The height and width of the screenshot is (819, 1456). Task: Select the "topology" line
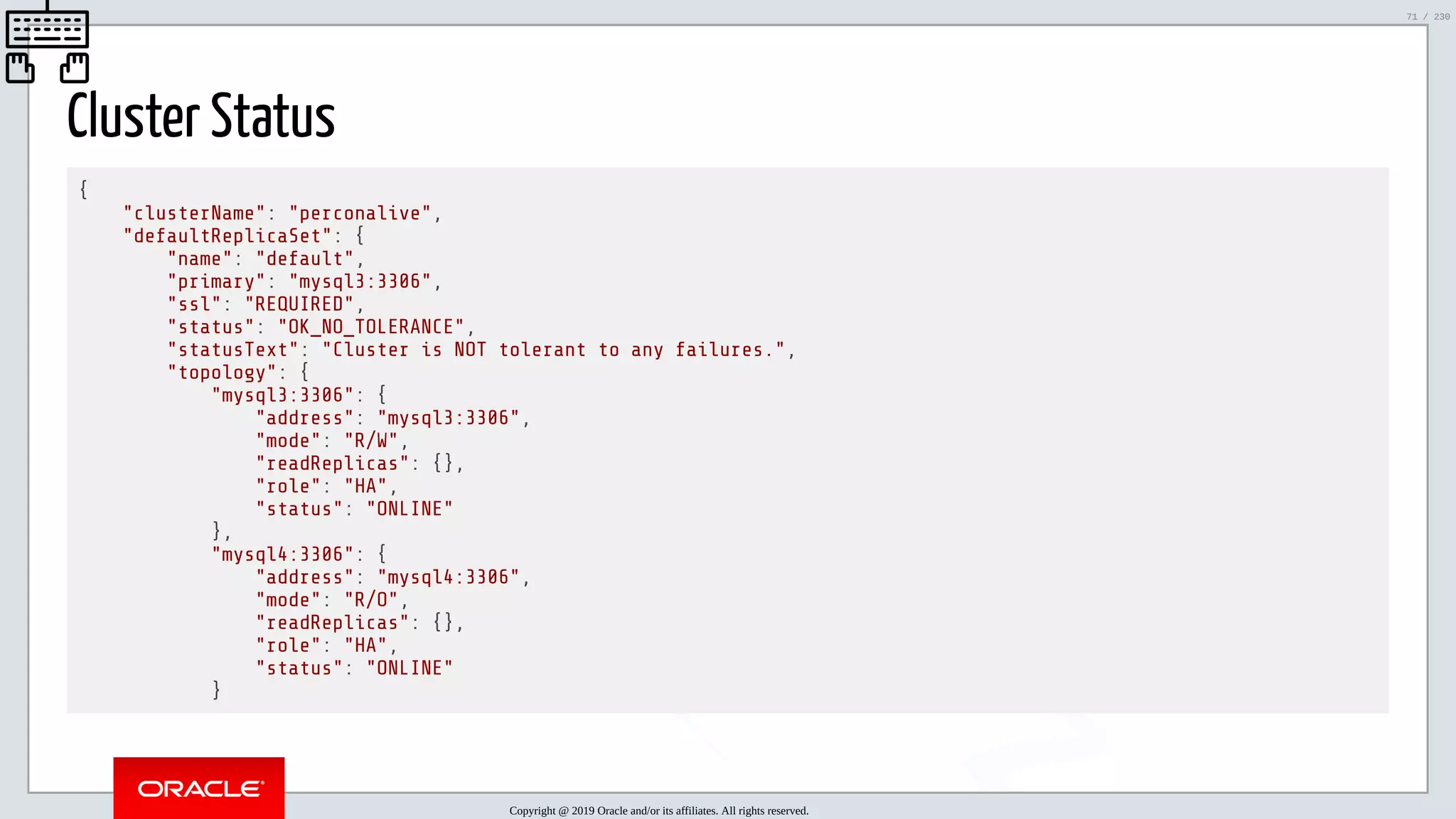[239, 373]
